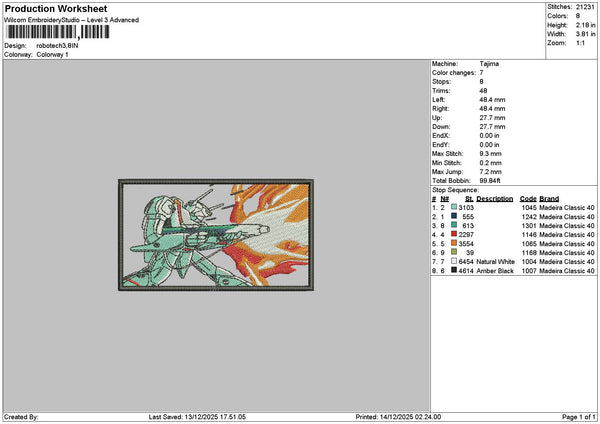This screenshot has width=600, height=424.
Task: Click the color swatch for thread 3103
Action: (x=454, y=207)
